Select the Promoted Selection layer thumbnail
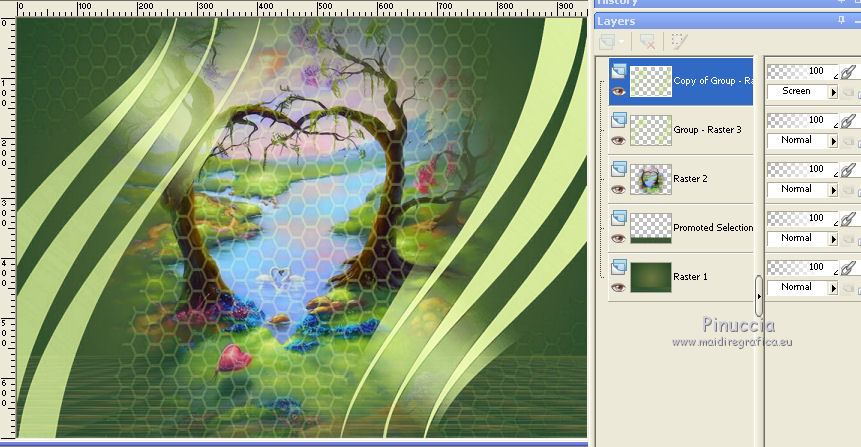 (x=651, y=228)
